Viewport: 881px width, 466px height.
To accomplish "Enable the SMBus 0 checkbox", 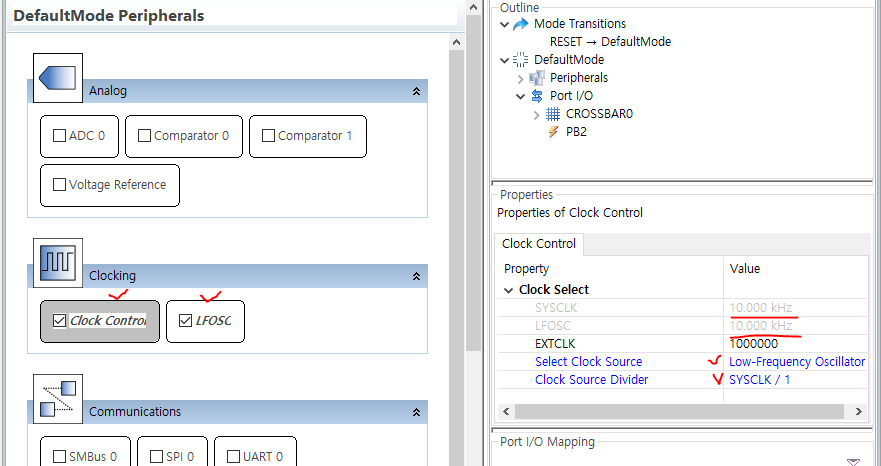I will tap(59, 456).
